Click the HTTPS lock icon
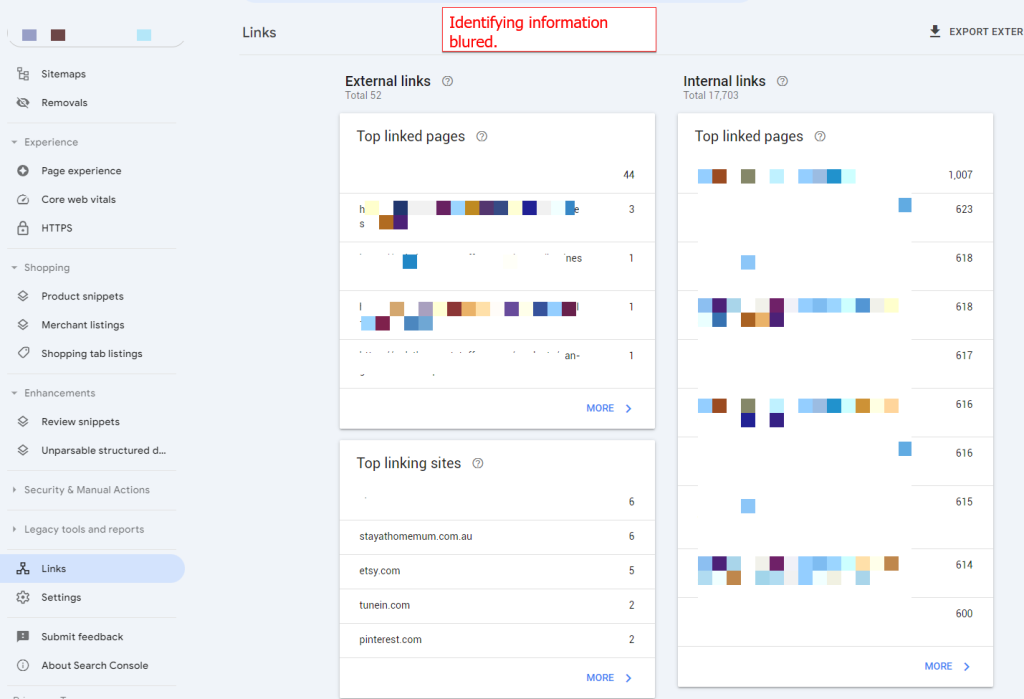The width and height of the screenshot is (1024, 699). pos(23,228)
